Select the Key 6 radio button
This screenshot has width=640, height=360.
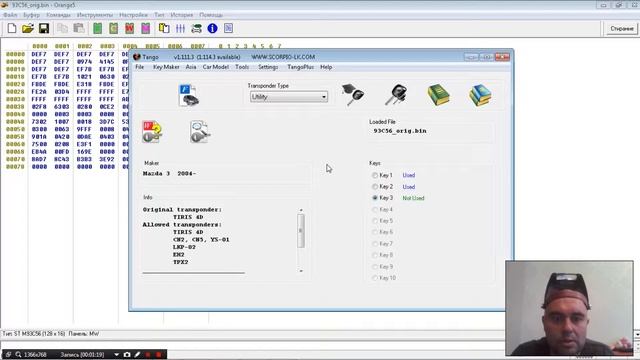click(375, 232)
